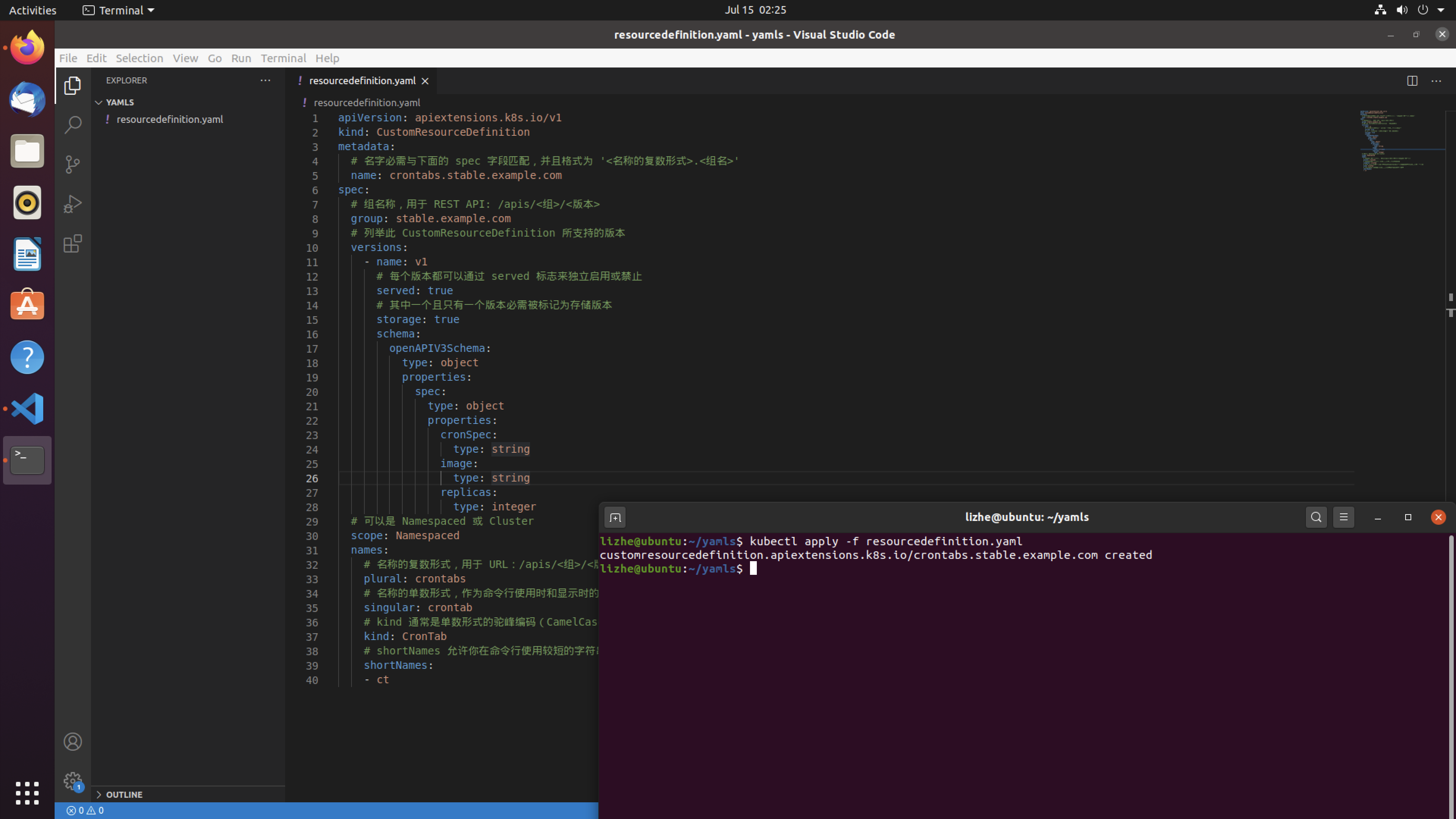Screen dimensions: 1456x819
Task: Launch Thunderbird mail from the dock
Action: tap(27, 99)
